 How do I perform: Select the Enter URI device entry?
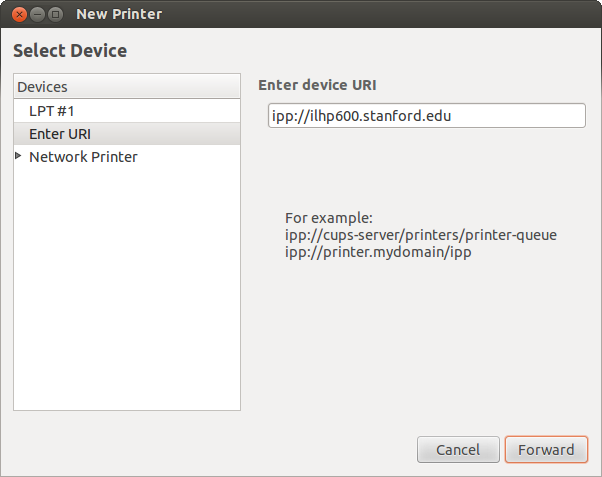(60, 134)
